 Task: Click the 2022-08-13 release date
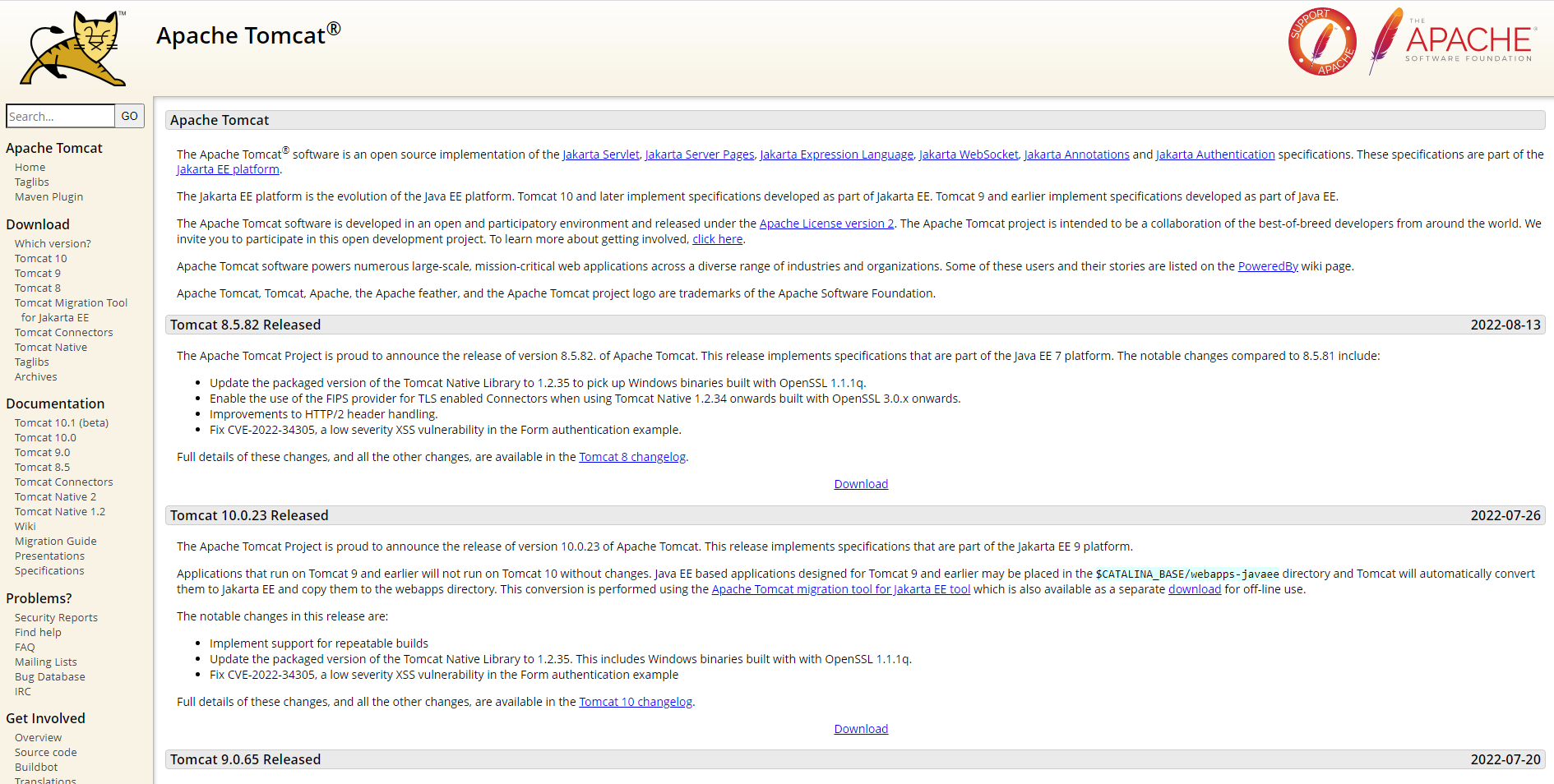1505,325
